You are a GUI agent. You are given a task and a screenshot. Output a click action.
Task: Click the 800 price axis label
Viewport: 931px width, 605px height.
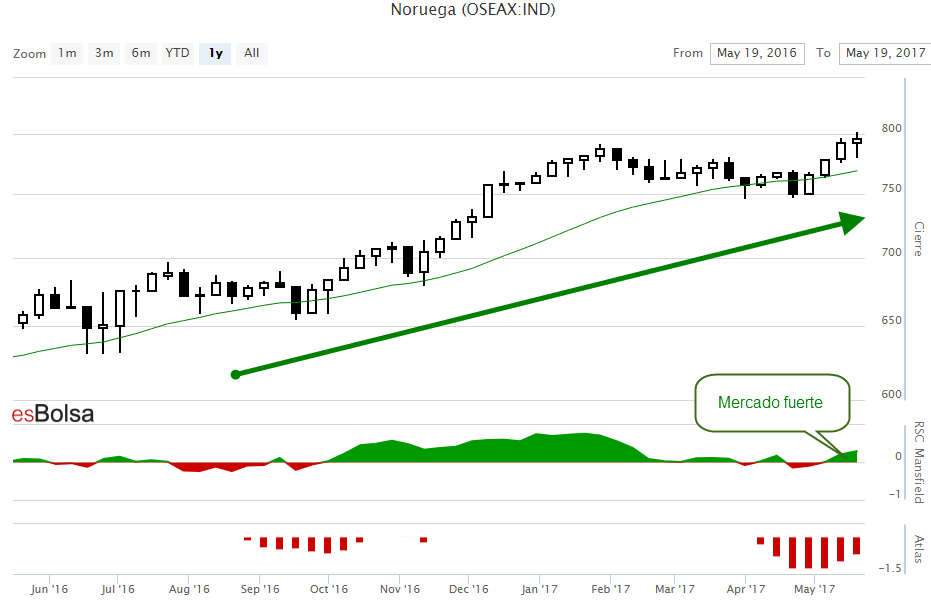pyautogui.click(x=891, y=128)
